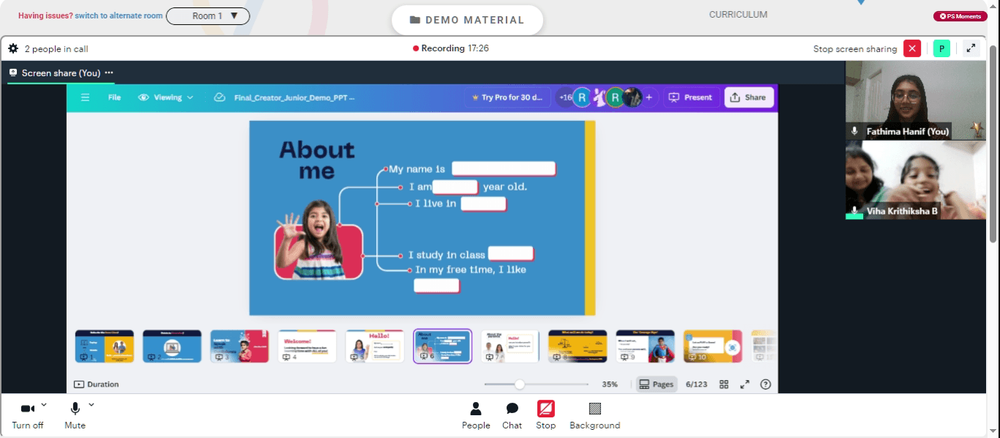Stop the screen share
Screen dimensions: 1000x438
(545, 416)
